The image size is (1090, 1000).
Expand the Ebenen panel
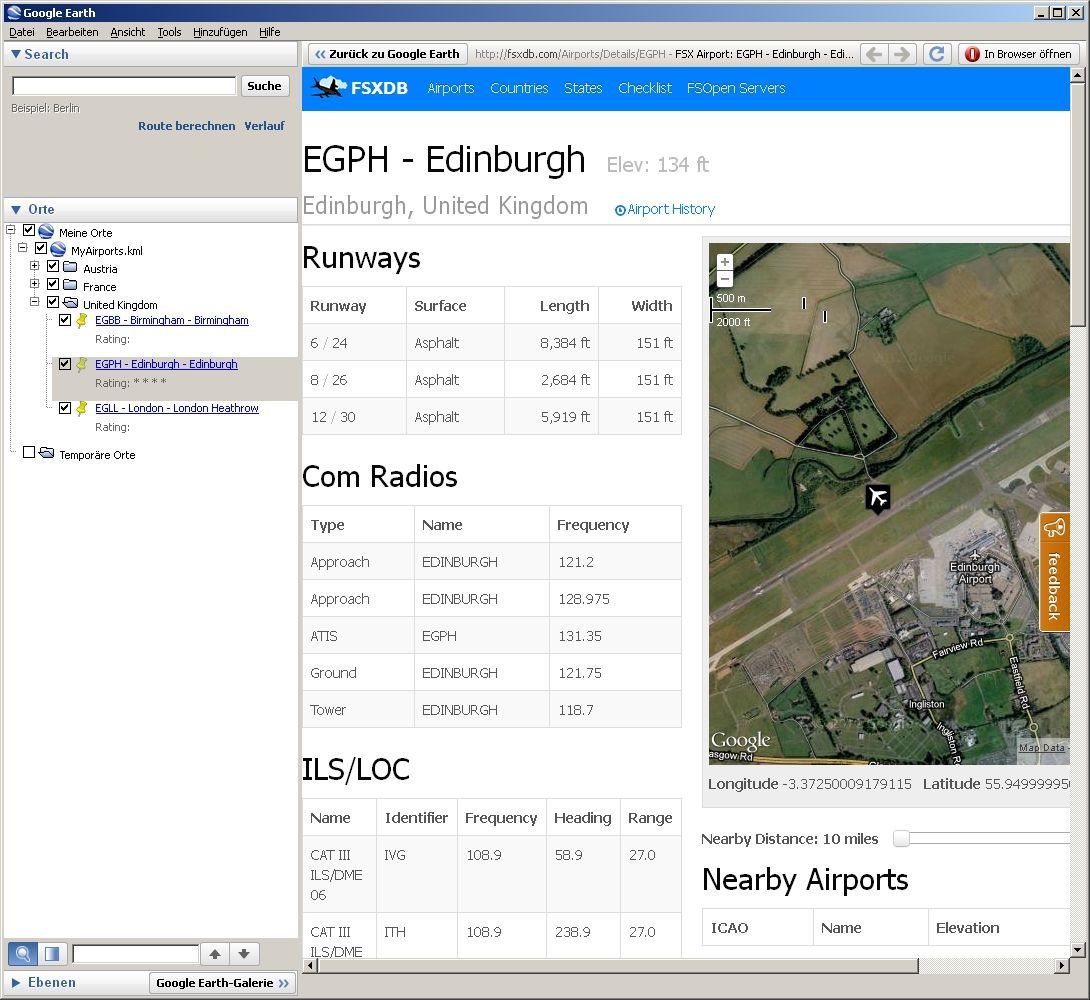pyautogui.click(x=16, y=983)
